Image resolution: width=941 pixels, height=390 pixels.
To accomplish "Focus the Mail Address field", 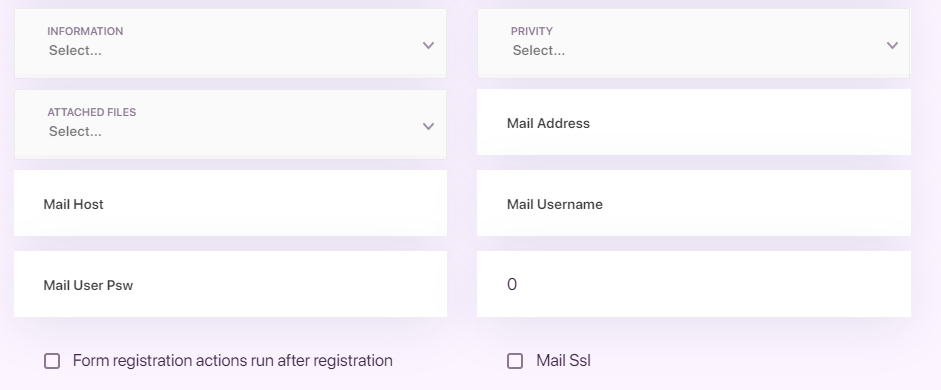I will click(694, 122).
